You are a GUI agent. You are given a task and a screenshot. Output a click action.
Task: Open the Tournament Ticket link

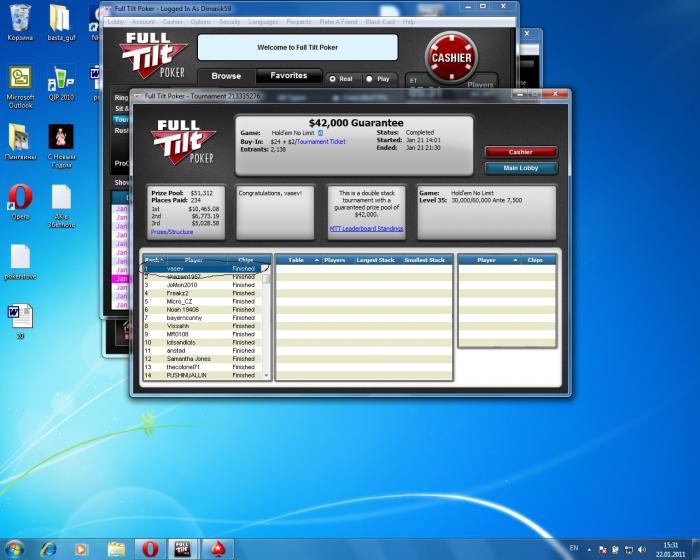[x=319, y=142]
